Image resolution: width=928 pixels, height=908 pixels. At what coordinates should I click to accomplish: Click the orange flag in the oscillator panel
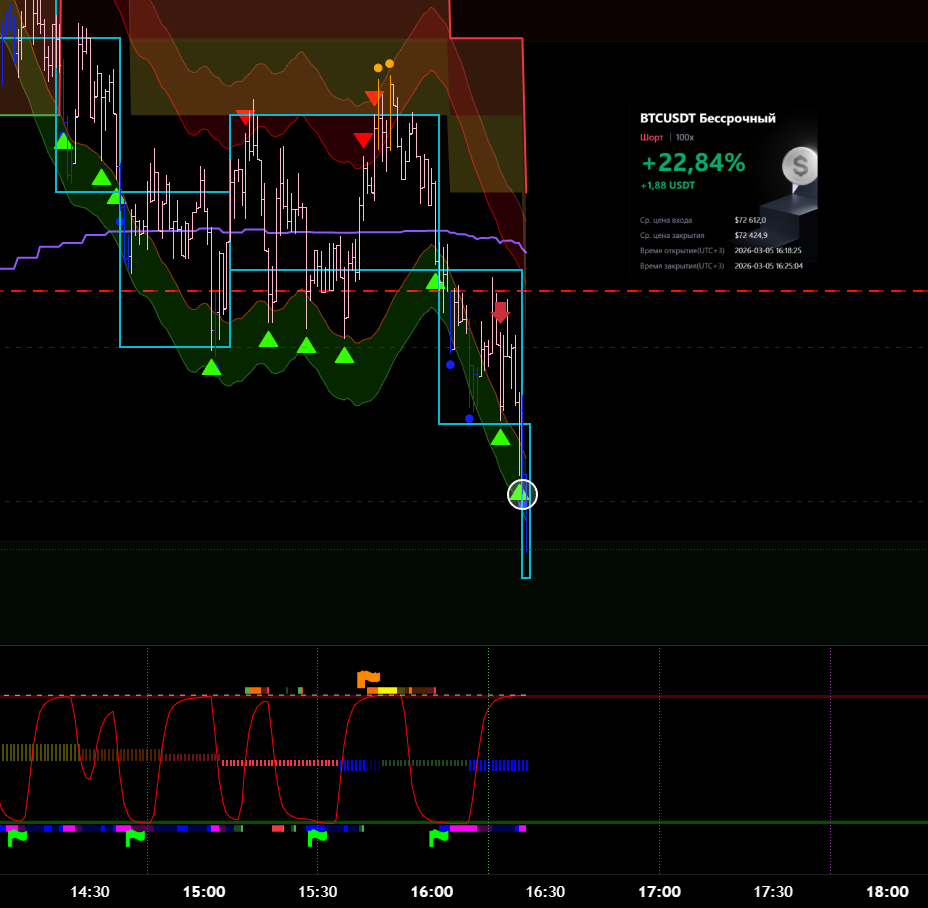click(368, 679)
